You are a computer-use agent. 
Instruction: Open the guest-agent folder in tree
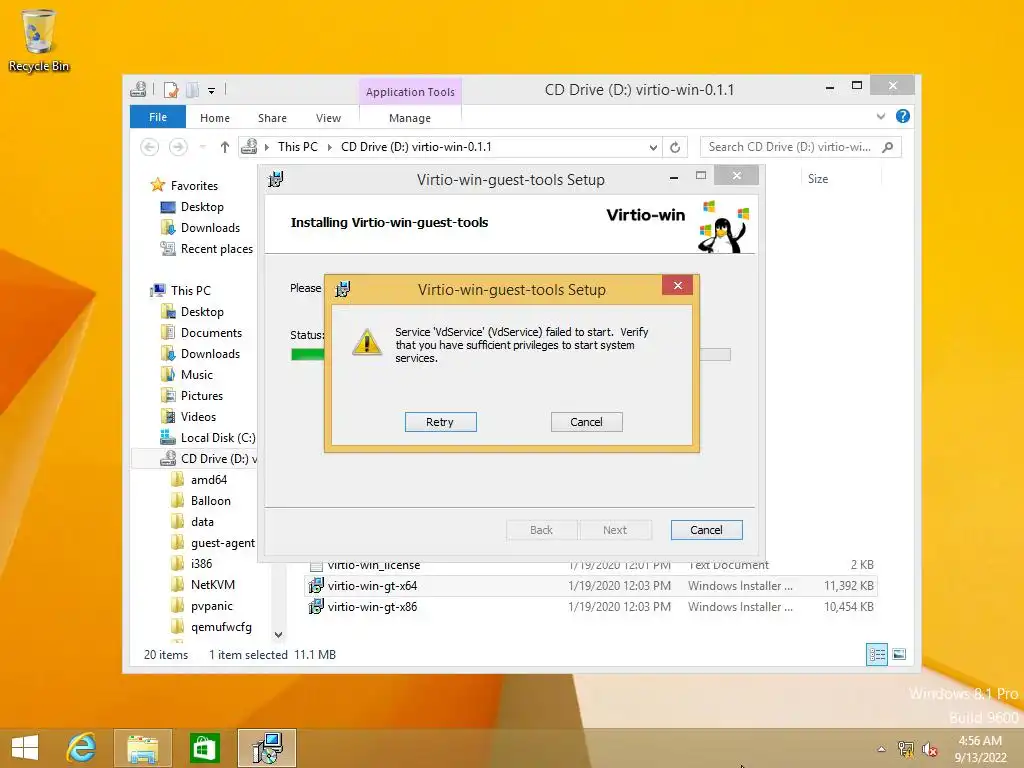[x=222, y=543]
